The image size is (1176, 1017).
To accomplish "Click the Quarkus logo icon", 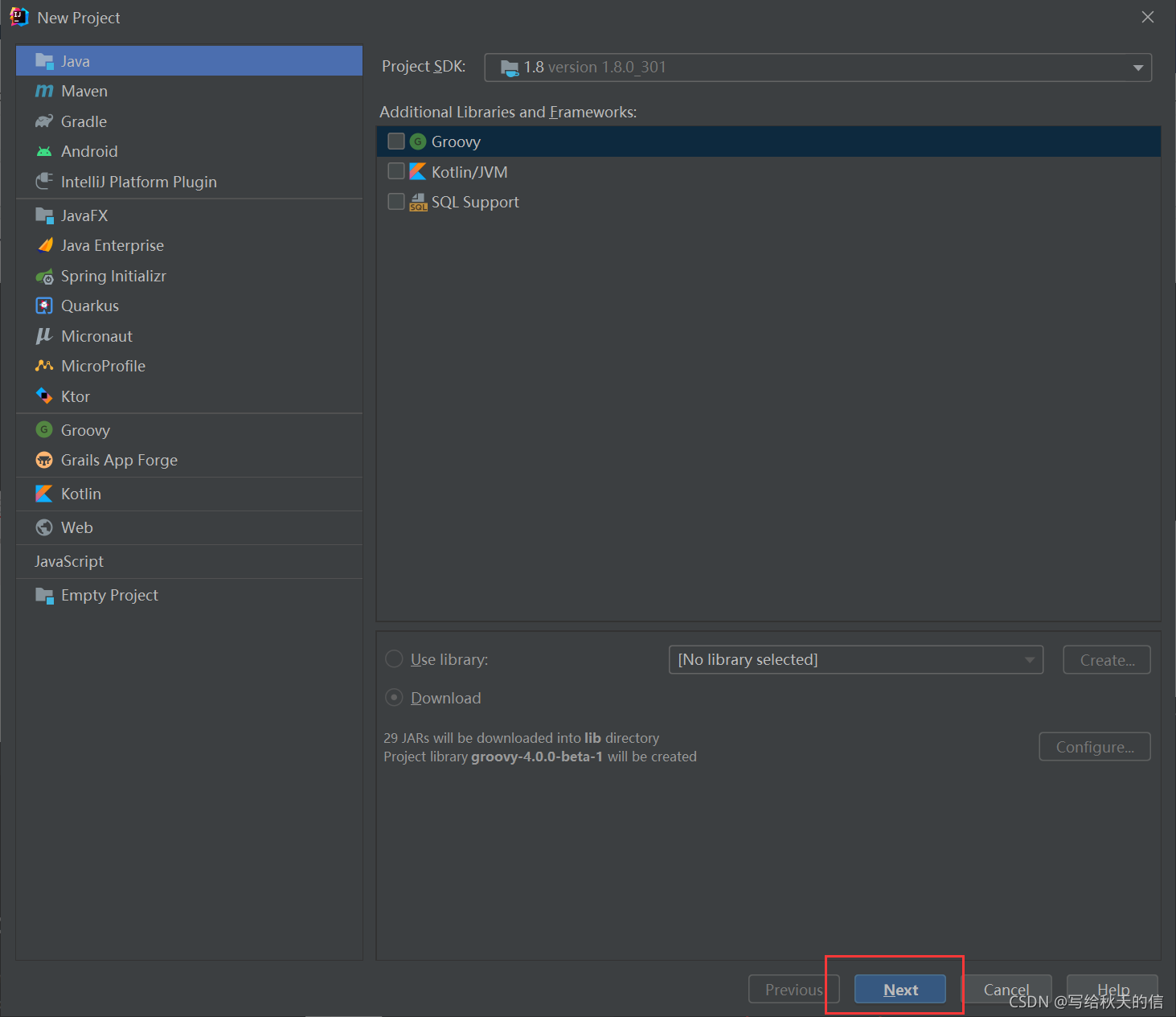I will [44, 306].
